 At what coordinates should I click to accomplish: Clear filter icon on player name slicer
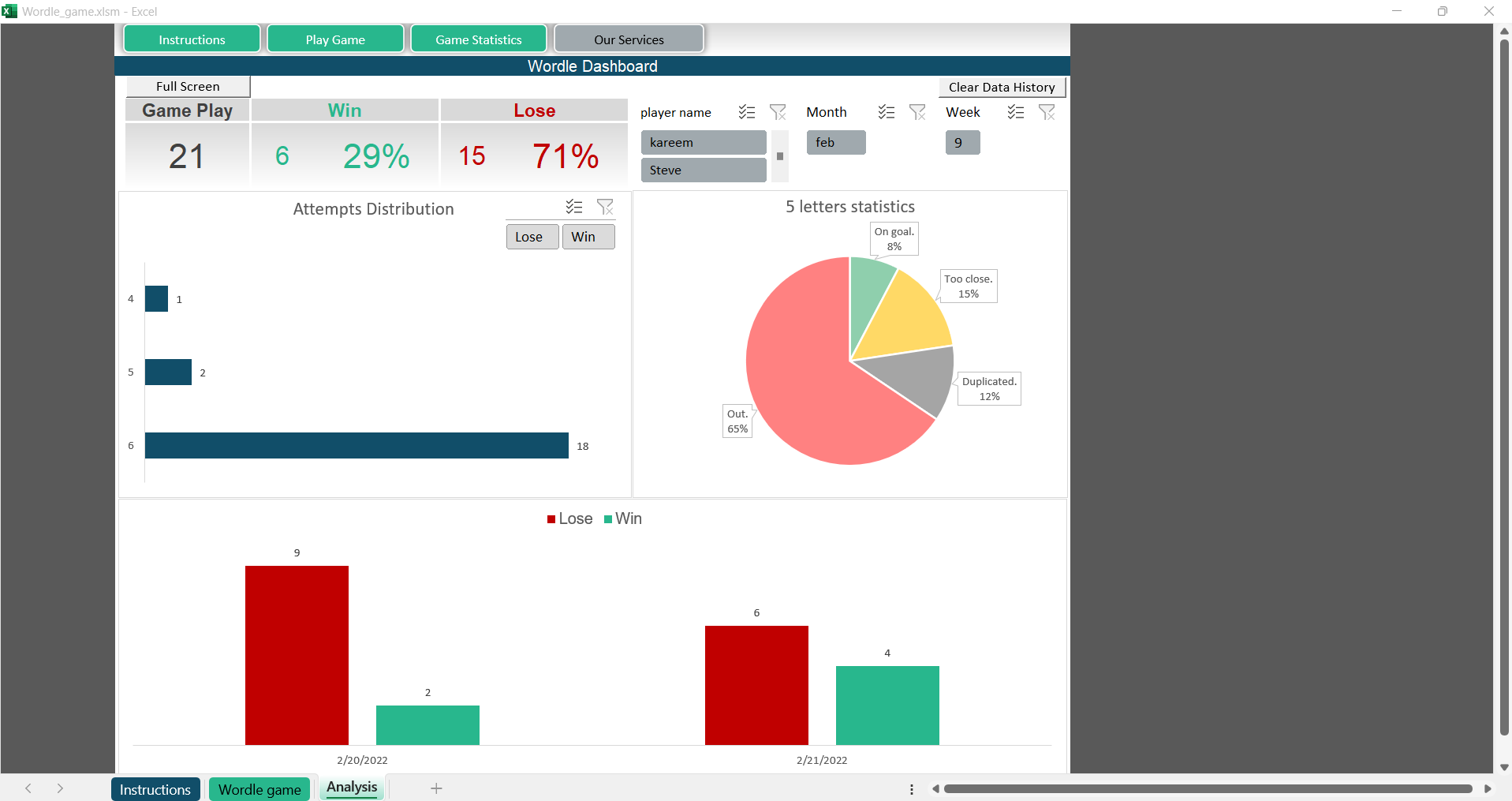pyautogui.click(x=778, y=112)
